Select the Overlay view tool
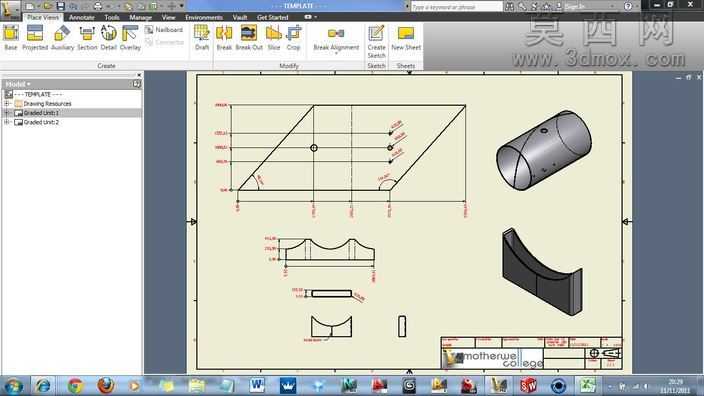Screen dimensions: 704x396 [x=130, y=38]
